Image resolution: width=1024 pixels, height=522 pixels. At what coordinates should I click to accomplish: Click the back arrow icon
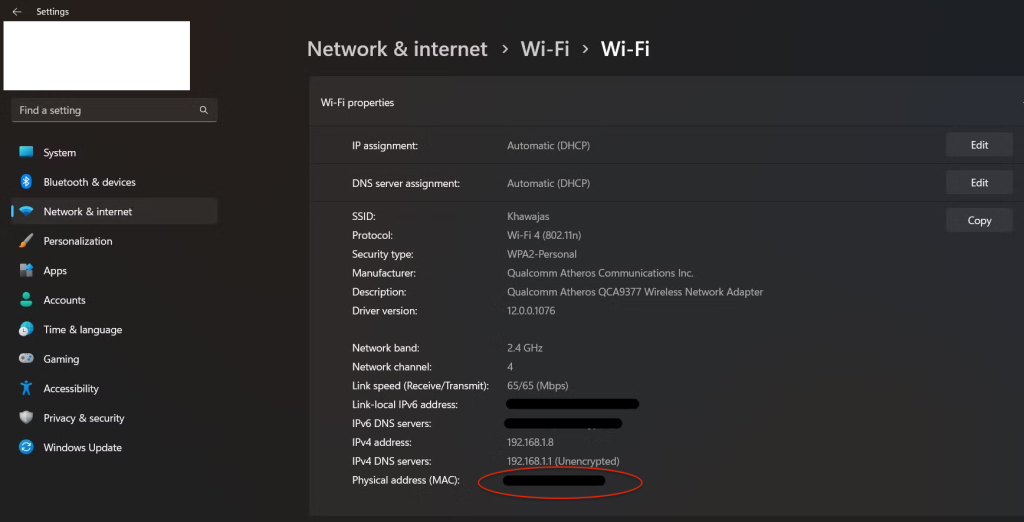[17, 12]
